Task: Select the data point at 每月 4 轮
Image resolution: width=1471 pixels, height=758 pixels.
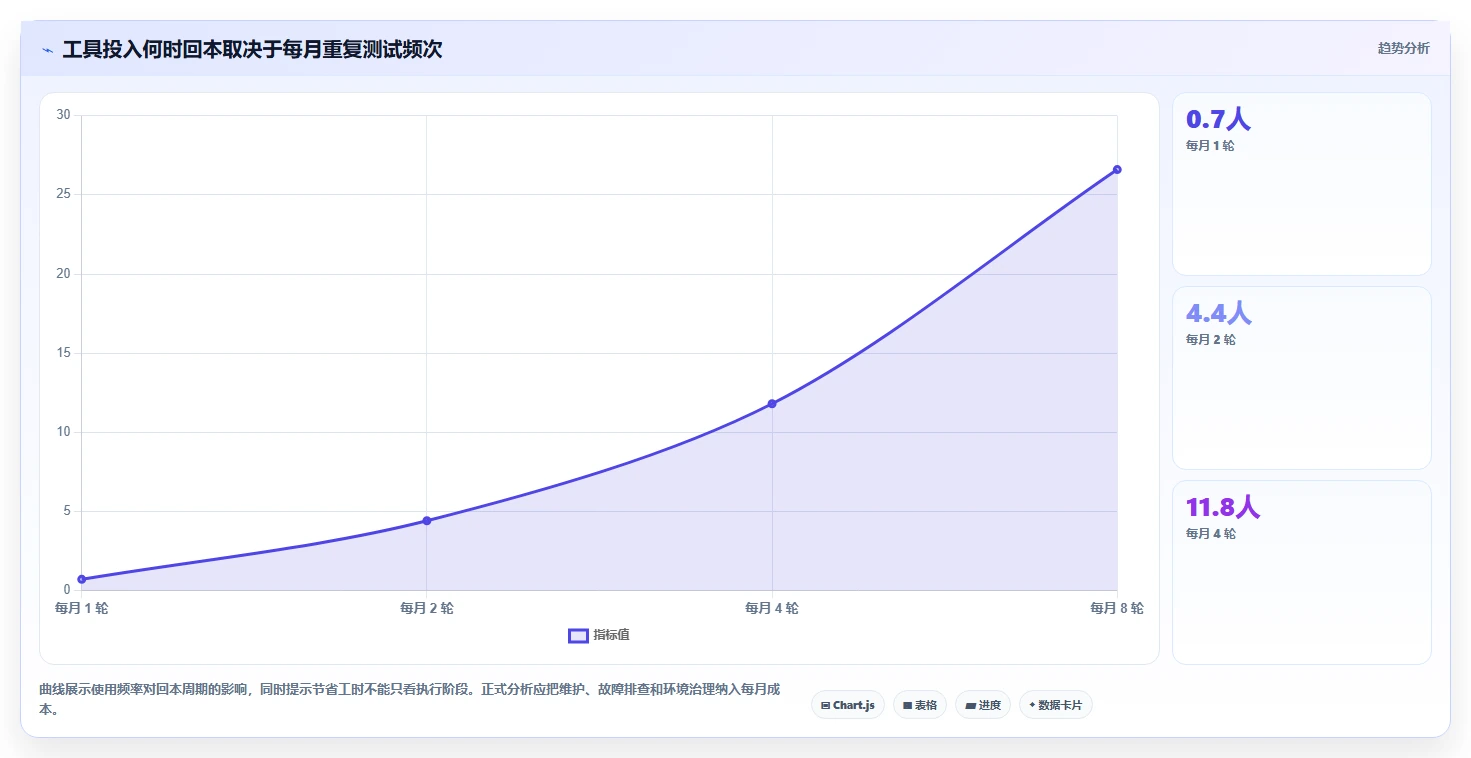Action: (772, 403)
